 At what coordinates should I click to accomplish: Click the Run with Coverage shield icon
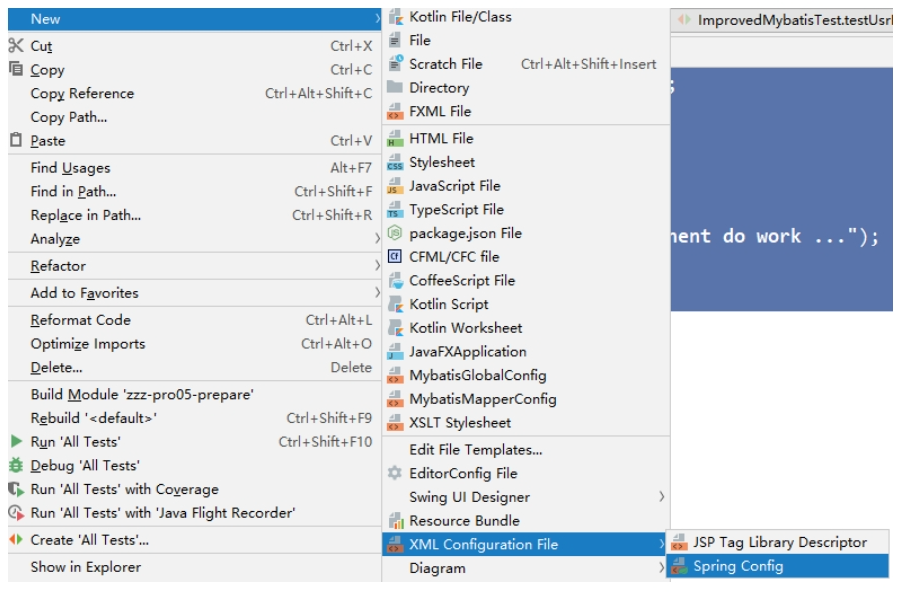tap(16, 489)
